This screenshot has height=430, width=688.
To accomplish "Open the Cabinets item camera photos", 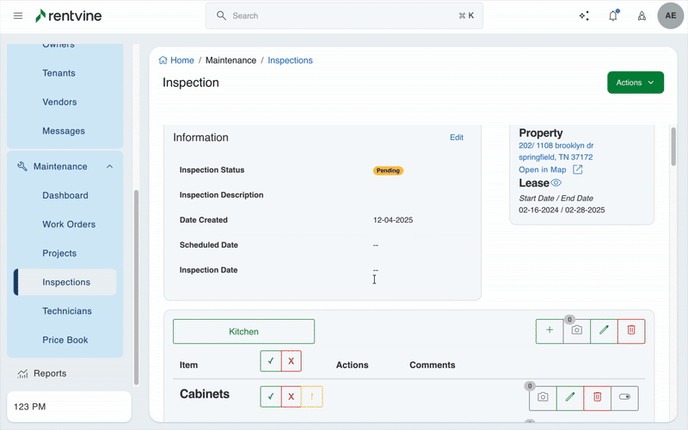I will pyautogui.click(x=543, y=397).
